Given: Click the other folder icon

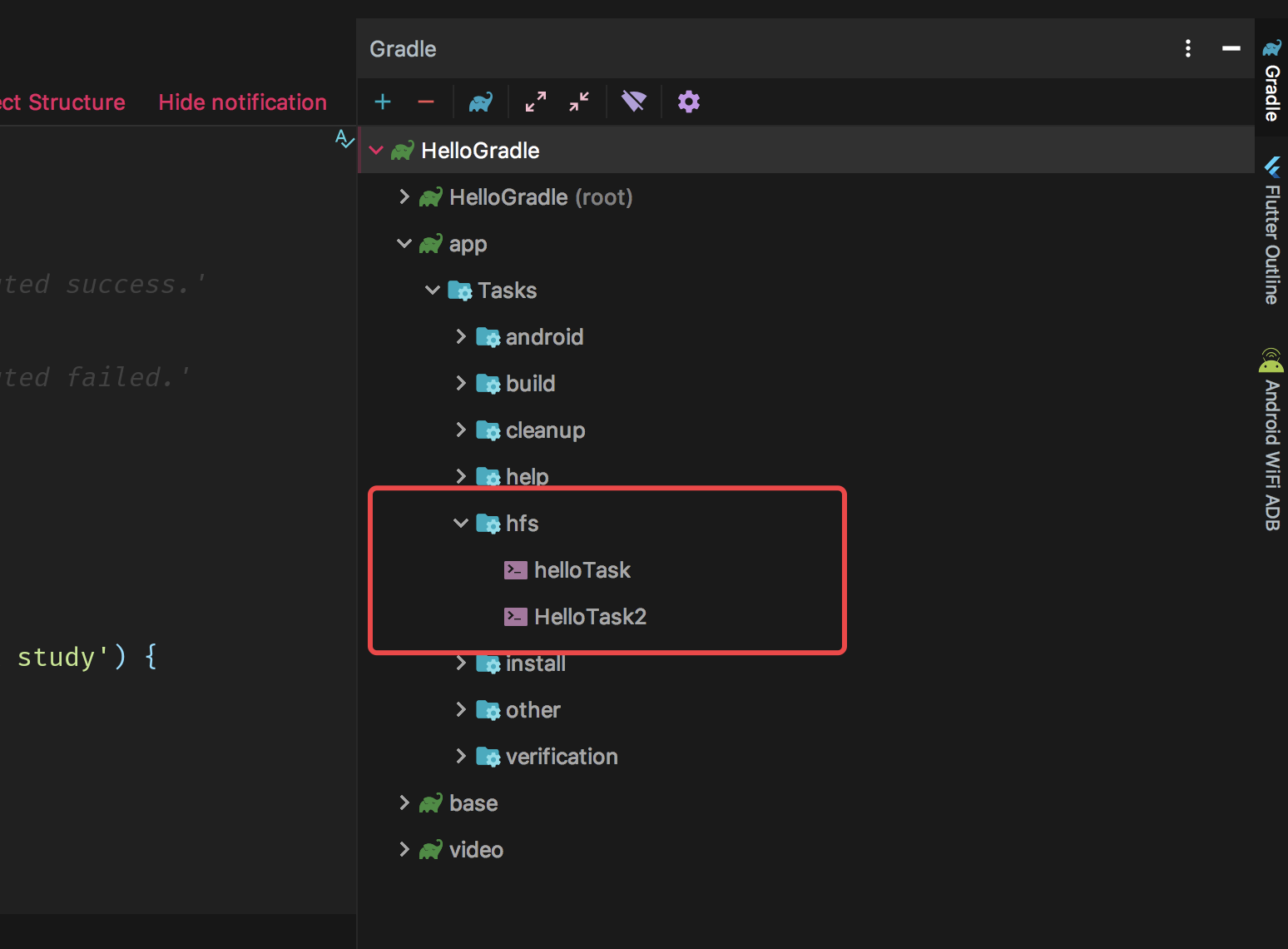Looking at the screenshot, I should (x=488, y=710).
